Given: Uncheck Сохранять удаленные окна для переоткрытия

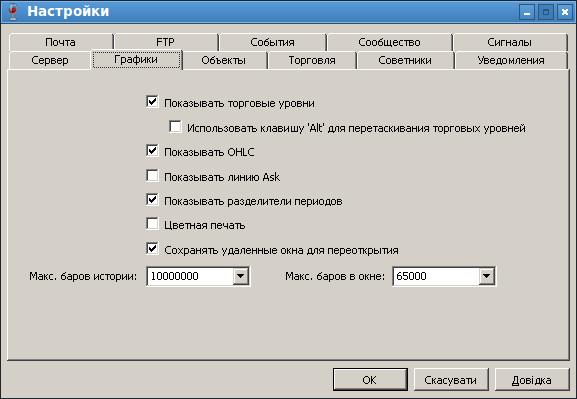Looking at the screenshot, I should pos(152,249).
